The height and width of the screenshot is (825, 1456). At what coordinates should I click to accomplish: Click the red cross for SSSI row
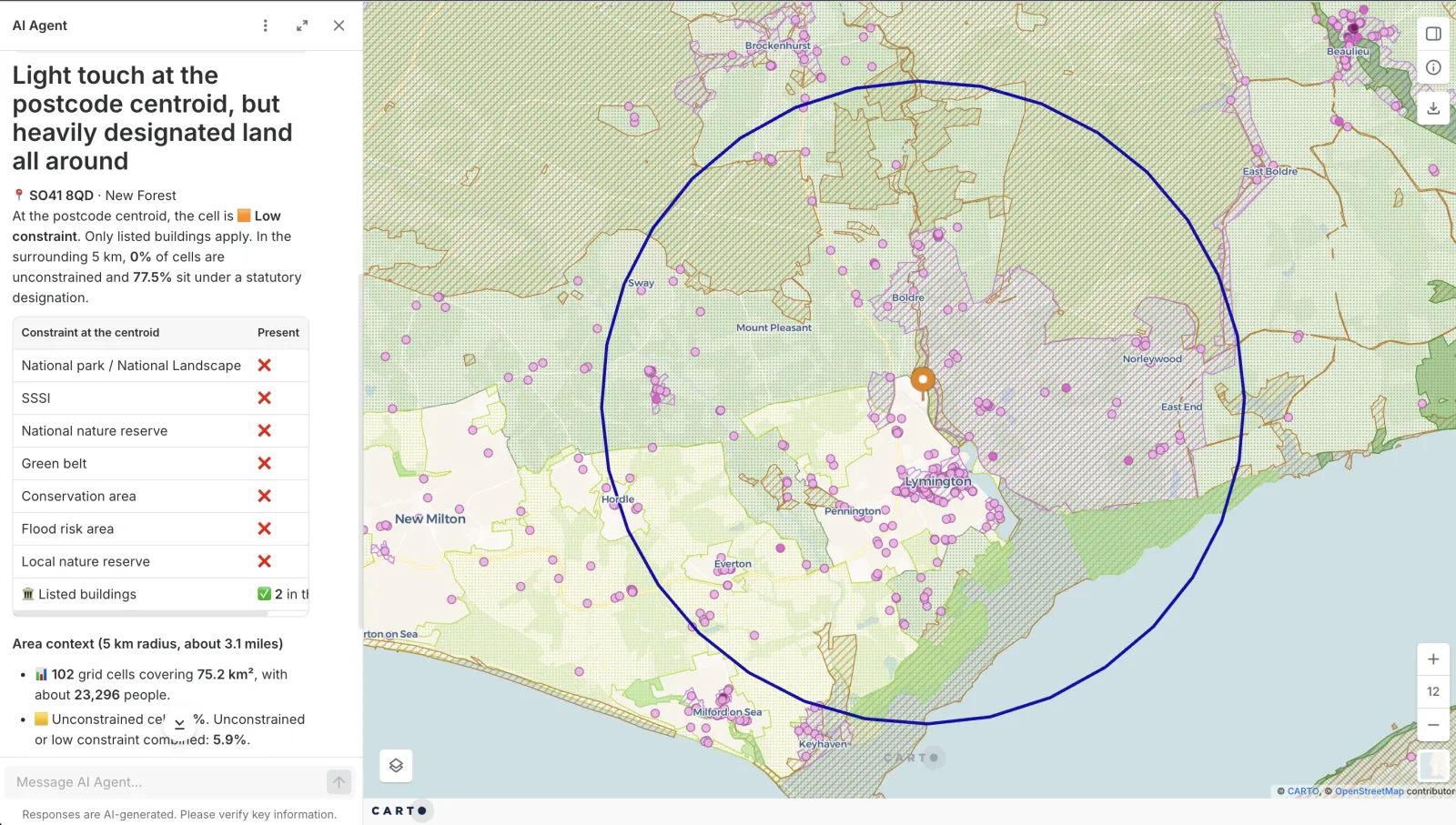(265, 397)
